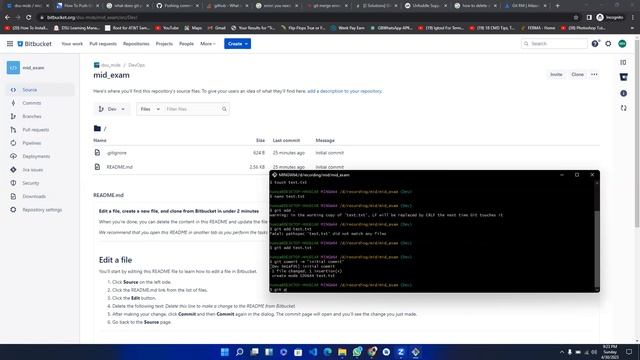This screenshot has height=360, width=640.
Task: Open the Windows Start button
Action: 224,352
